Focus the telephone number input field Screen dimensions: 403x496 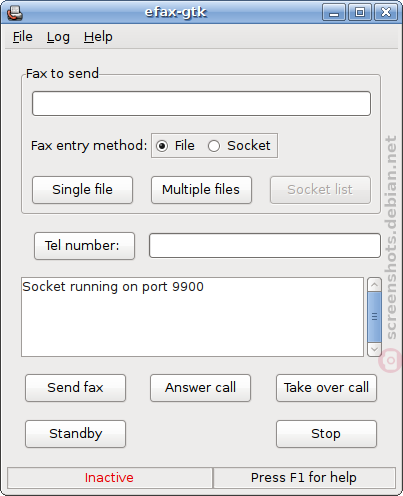tap(265, 246)
